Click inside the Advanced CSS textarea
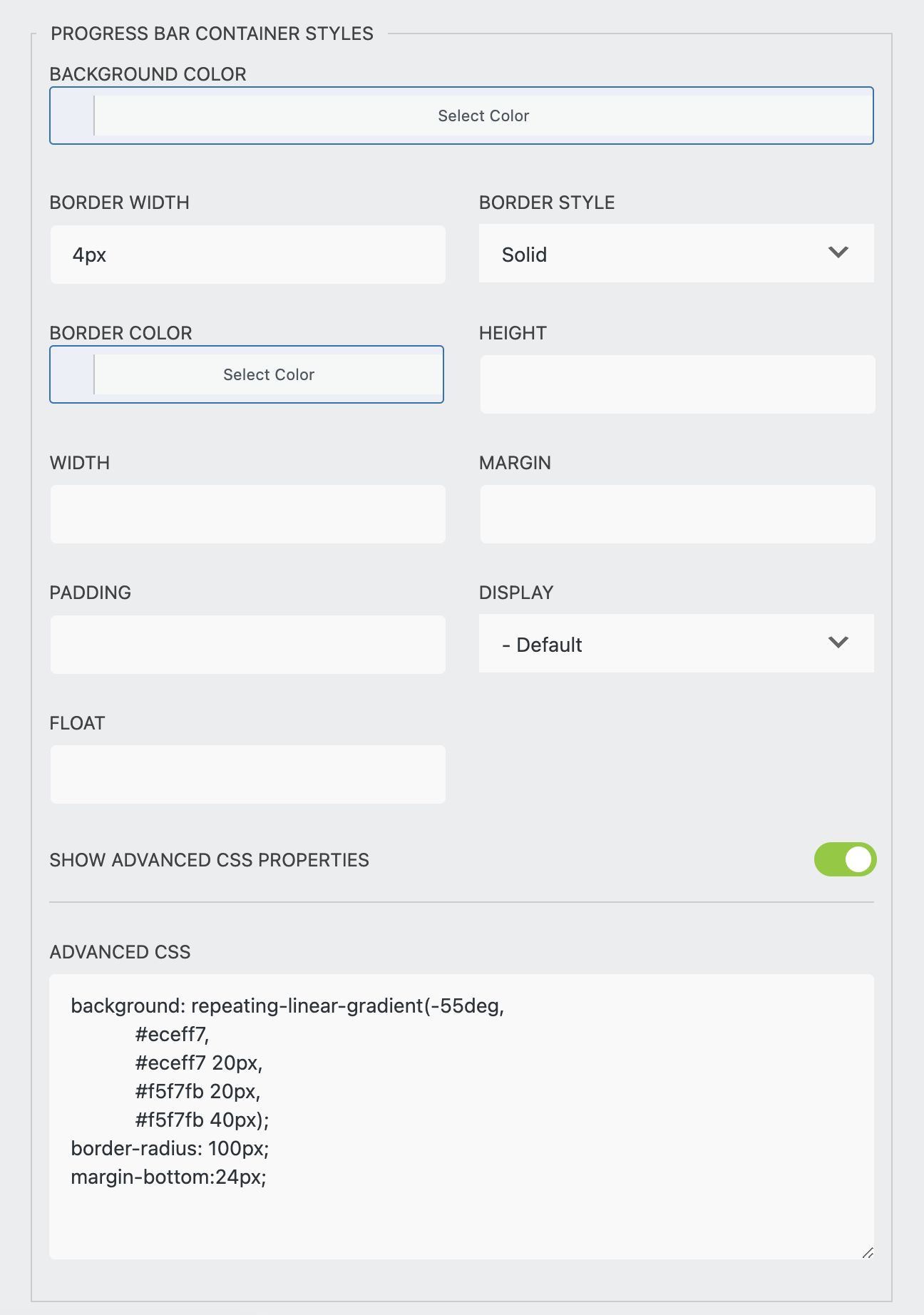 coord(461,1116)
